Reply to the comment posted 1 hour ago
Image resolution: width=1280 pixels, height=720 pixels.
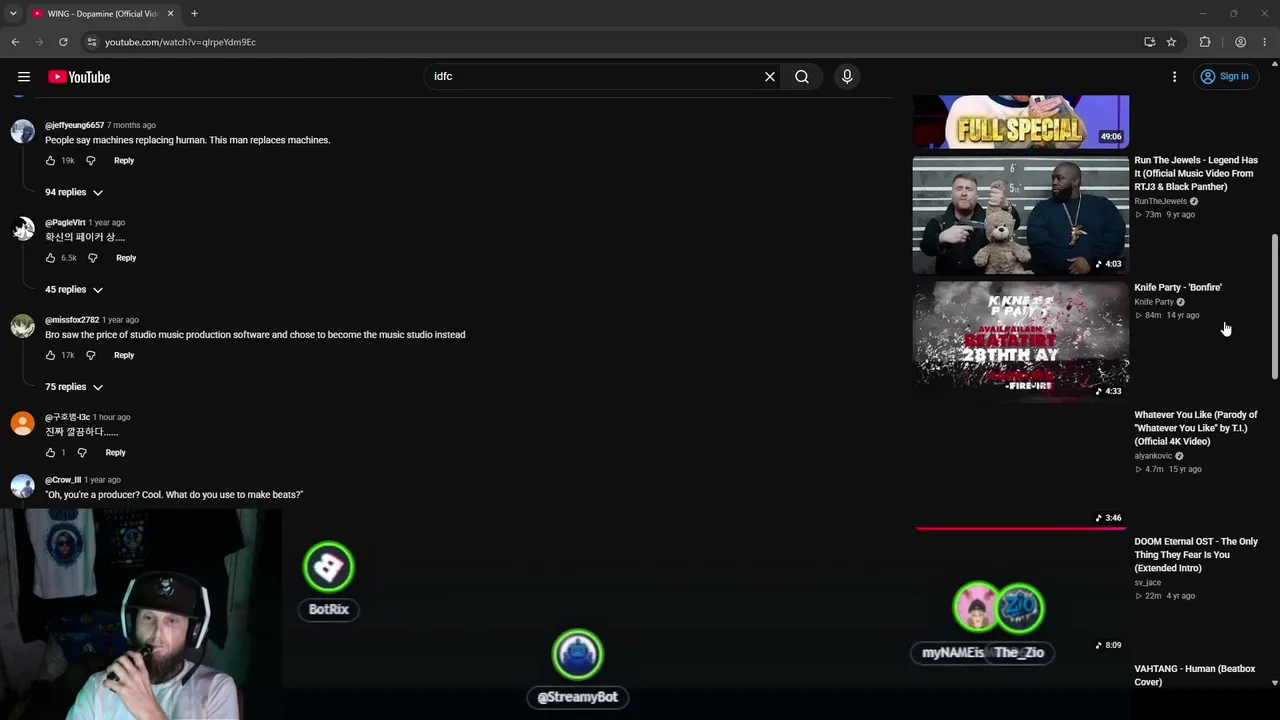[116, 453]
